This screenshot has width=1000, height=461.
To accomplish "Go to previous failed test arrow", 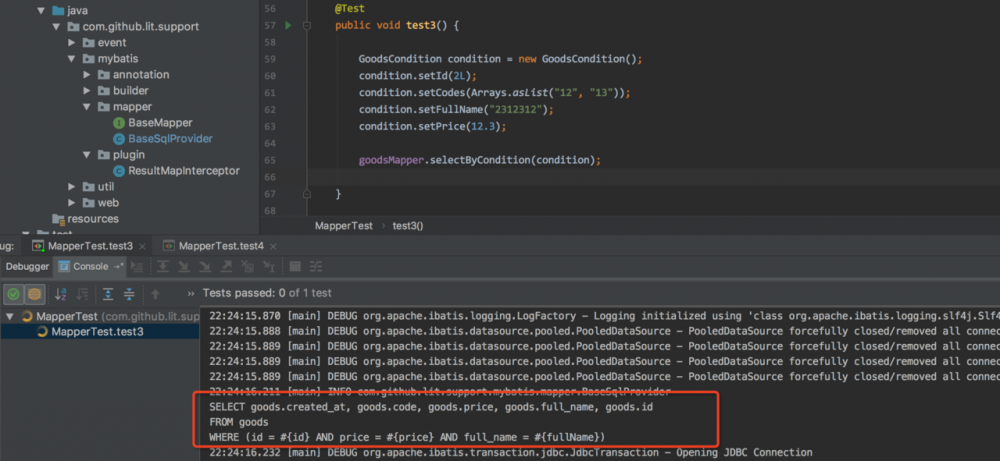I will point(156,294).
